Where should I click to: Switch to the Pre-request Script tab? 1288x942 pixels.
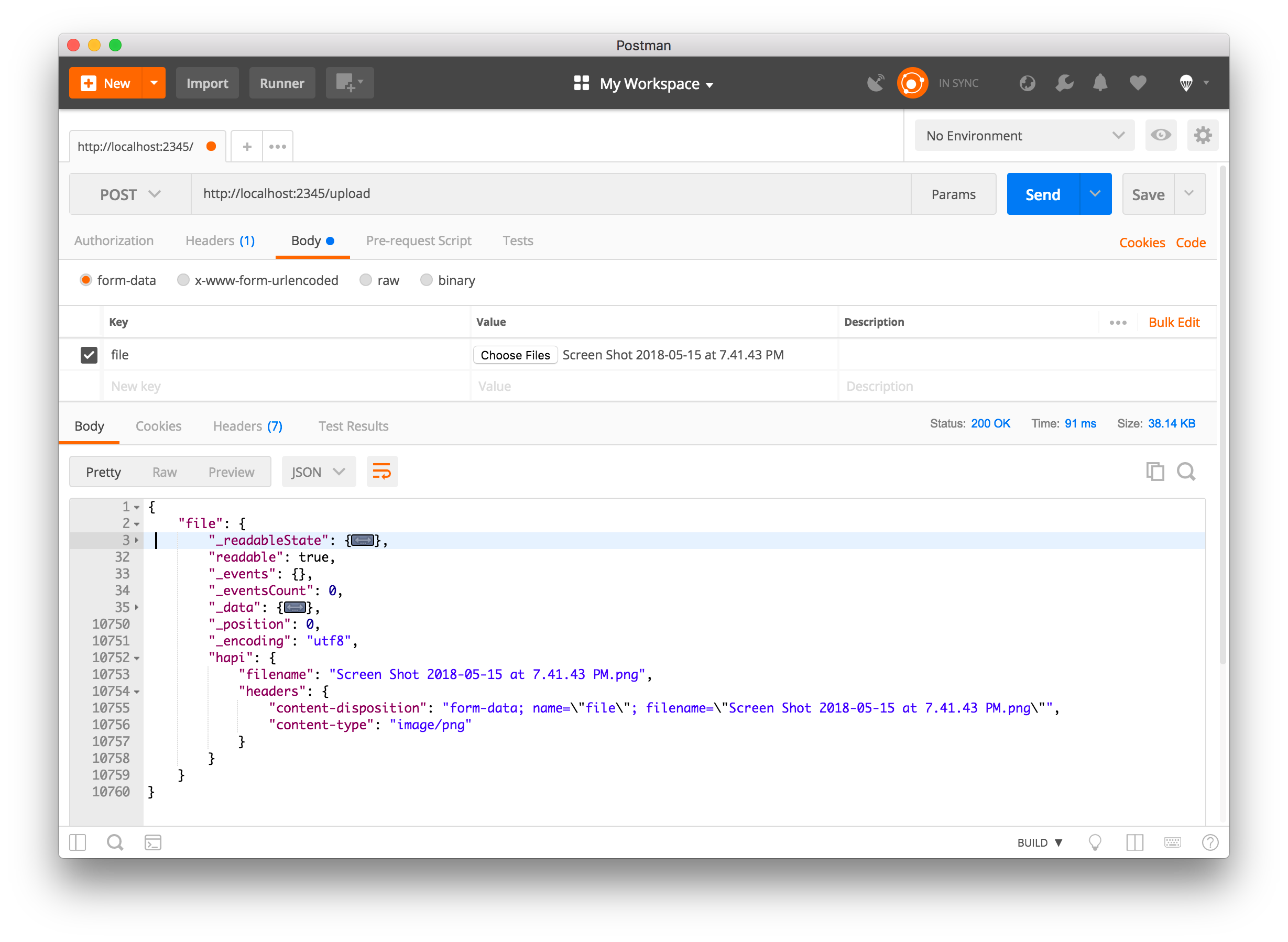click(419, 240)
